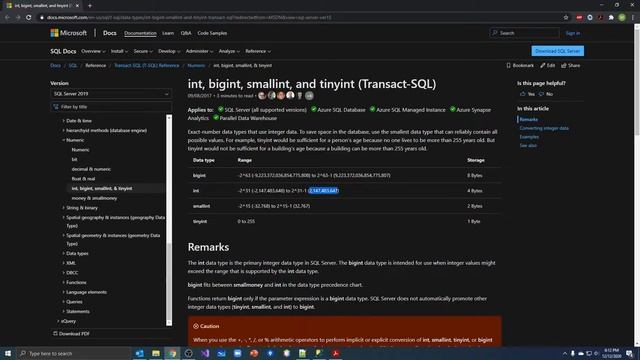Click the thumbs-up Yes feedback
The width and height of the screenshot is (640, 360).
coord(527,94)
